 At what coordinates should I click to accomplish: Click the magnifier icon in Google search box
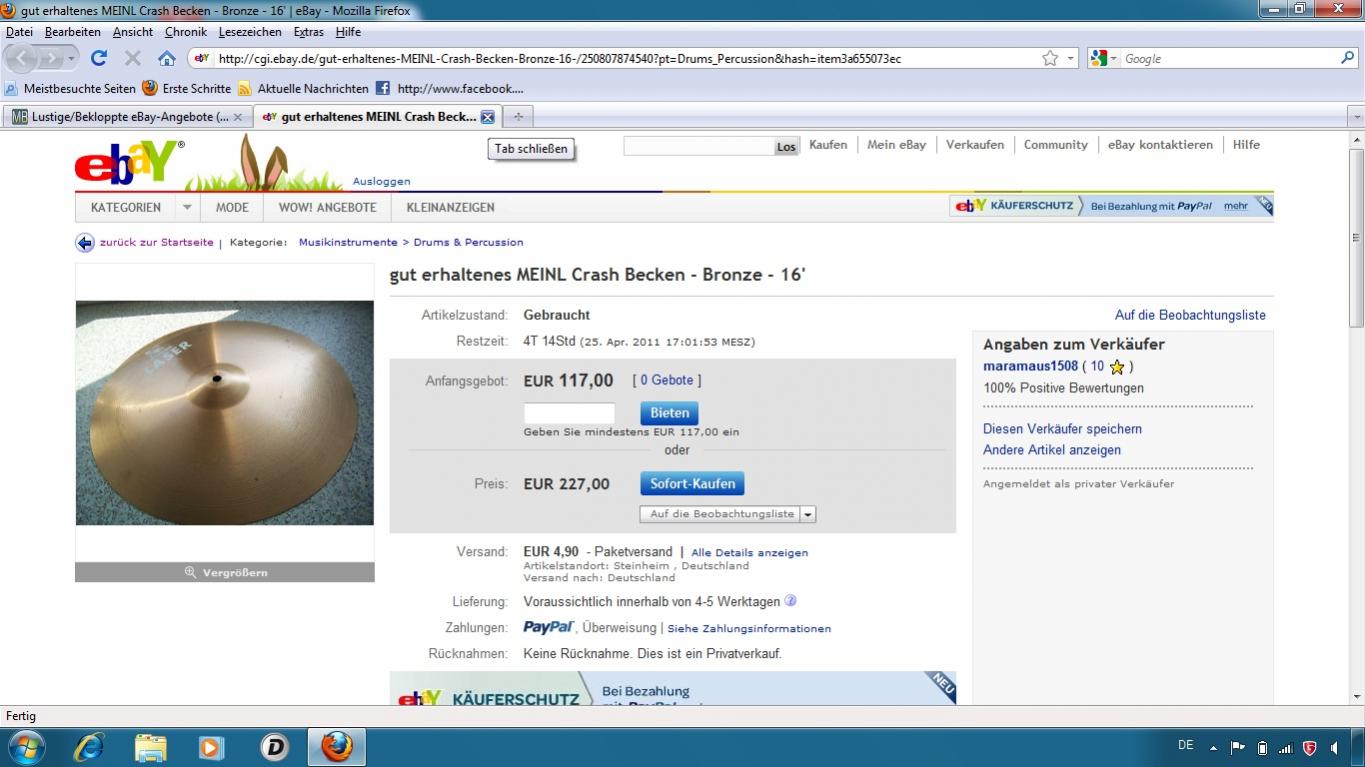click(1346, 58)
